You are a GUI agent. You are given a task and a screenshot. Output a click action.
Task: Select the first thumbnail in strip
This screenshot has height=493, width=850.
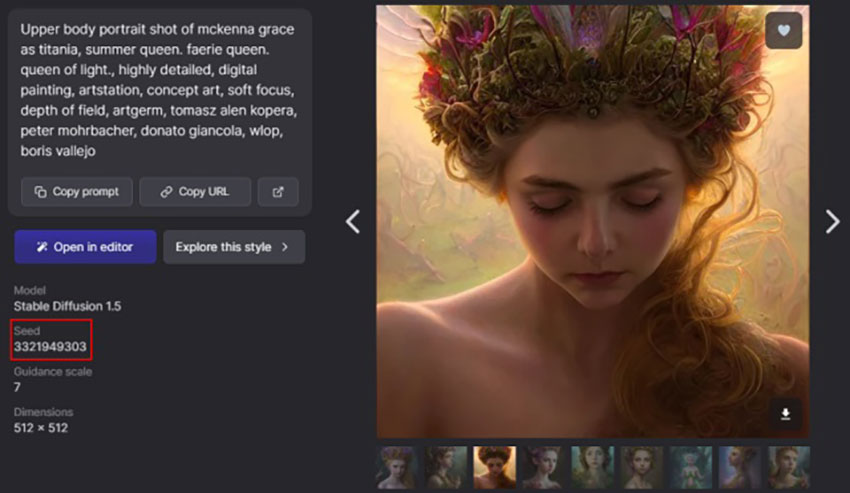tap(396, 467)
